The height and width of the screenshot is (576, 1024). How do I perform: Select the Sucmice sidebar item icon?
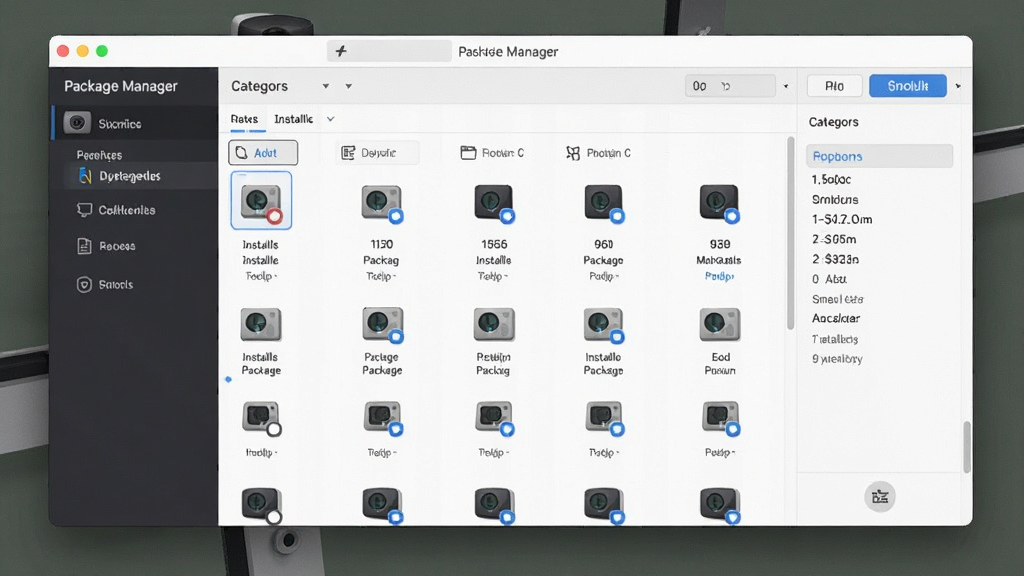[77, 123]
